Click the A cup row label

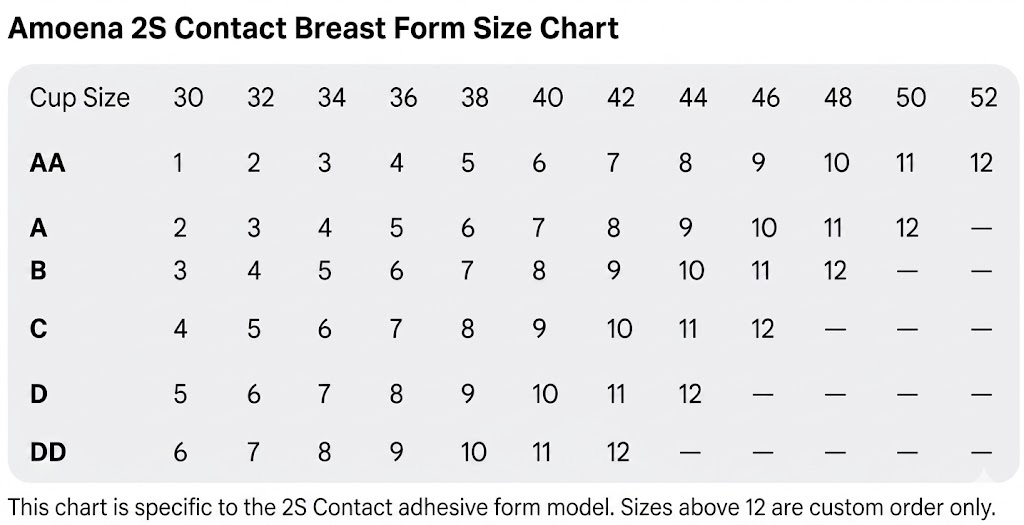coord(39,228)
